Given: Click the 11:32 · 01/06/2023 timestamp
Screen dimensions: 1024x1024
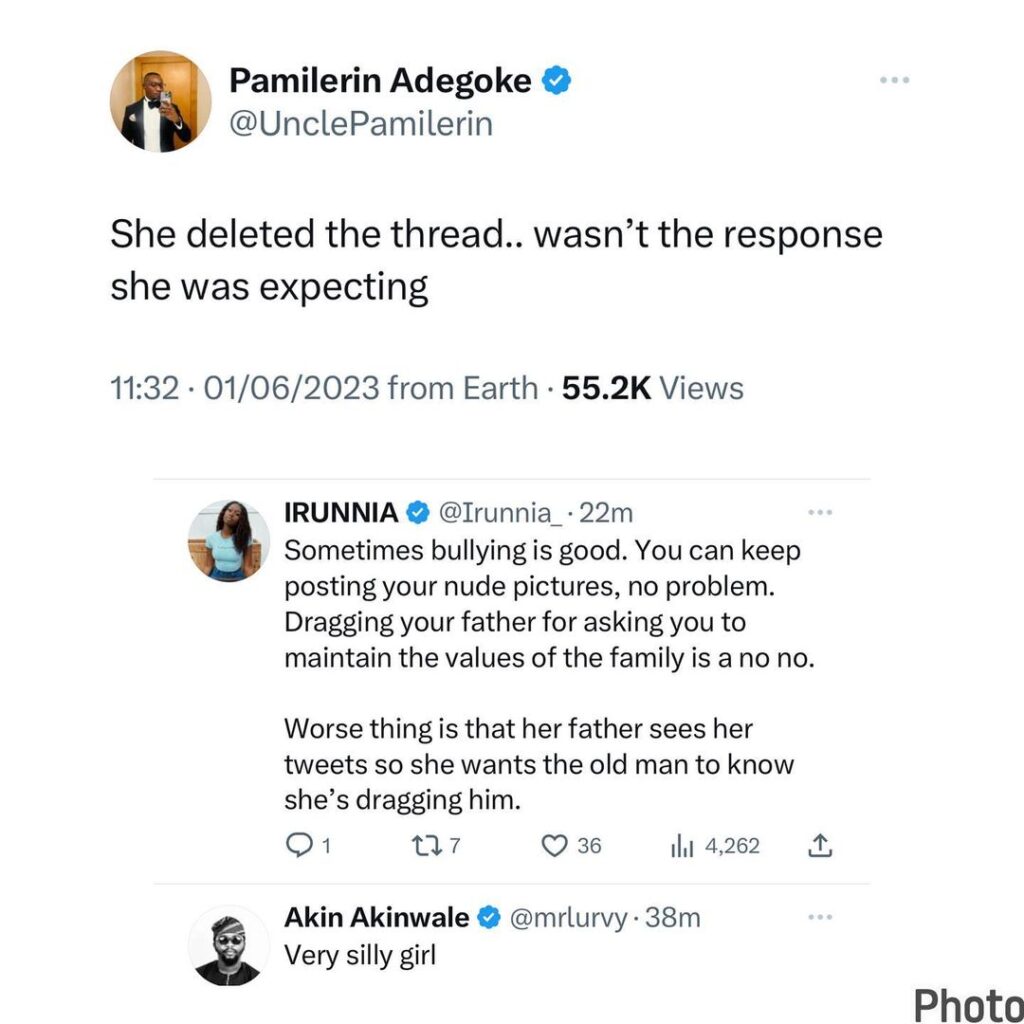Looking at the screenshot, I should pos(244,388).
